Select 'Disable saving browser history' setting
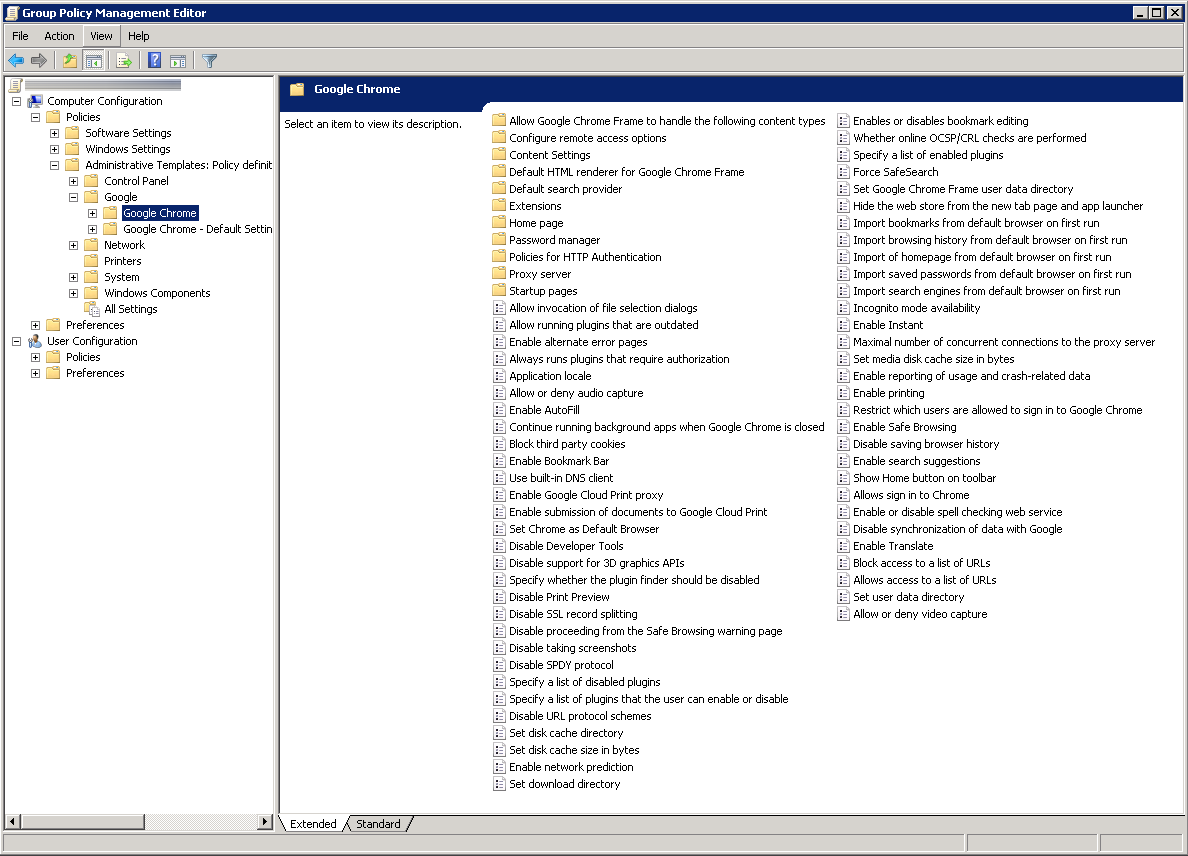The width and height of the screenshot is (1188, 856). tap(926, 444)
